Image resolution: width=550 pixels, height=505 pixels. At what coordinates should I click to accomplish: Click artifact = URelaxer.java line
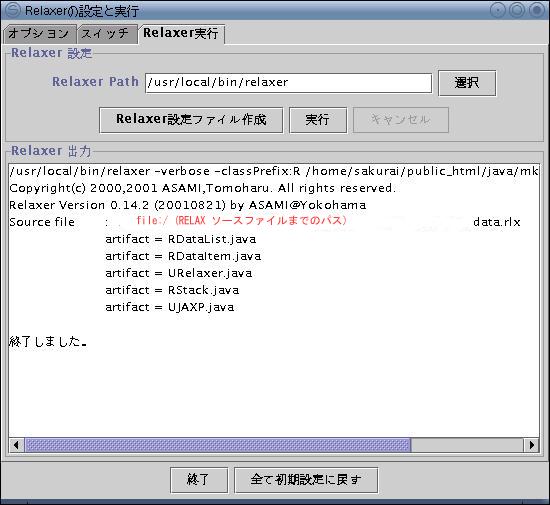click(179, 273)
